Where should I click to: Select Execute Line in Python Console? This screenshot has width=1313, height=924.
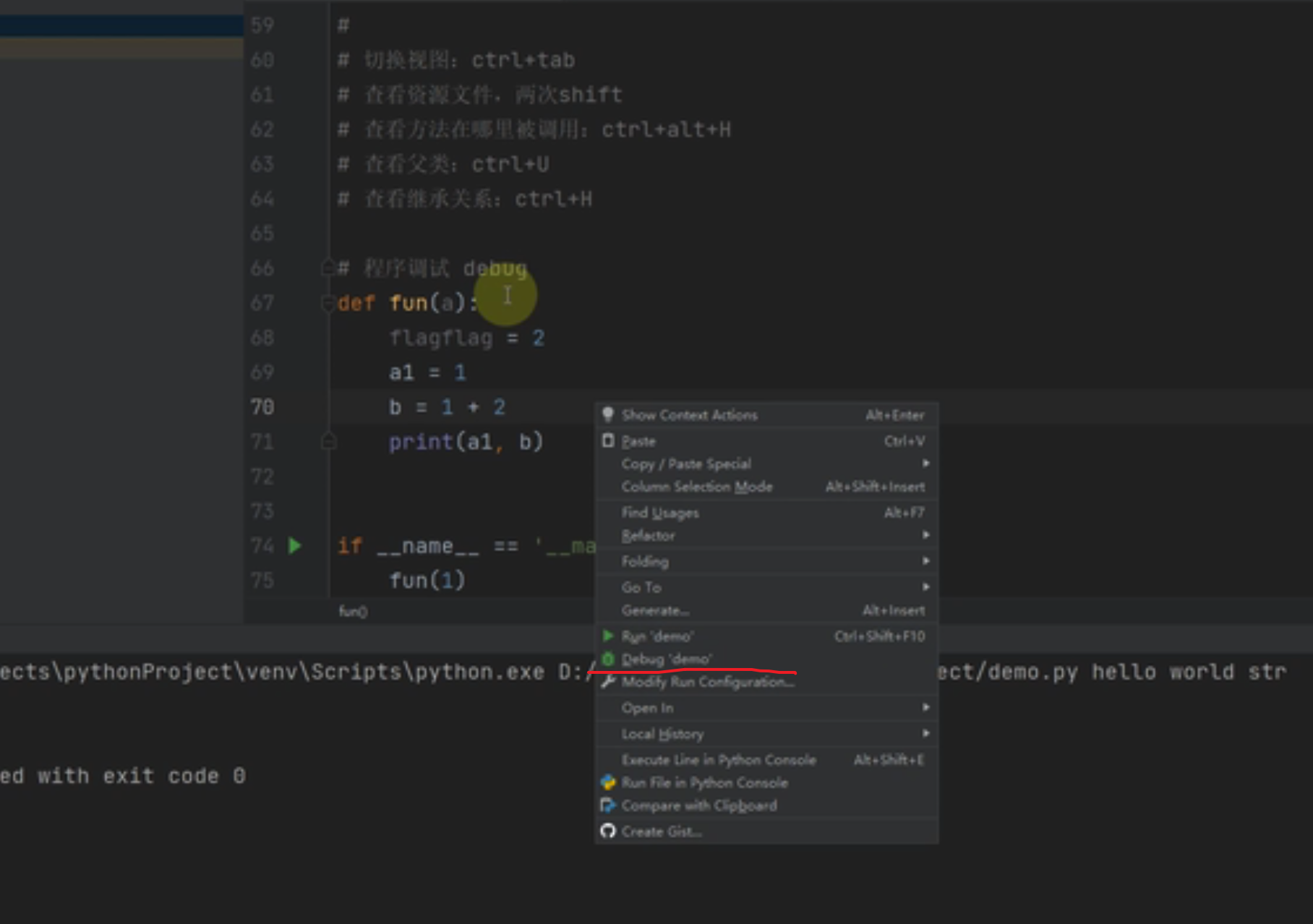point(766,760)
